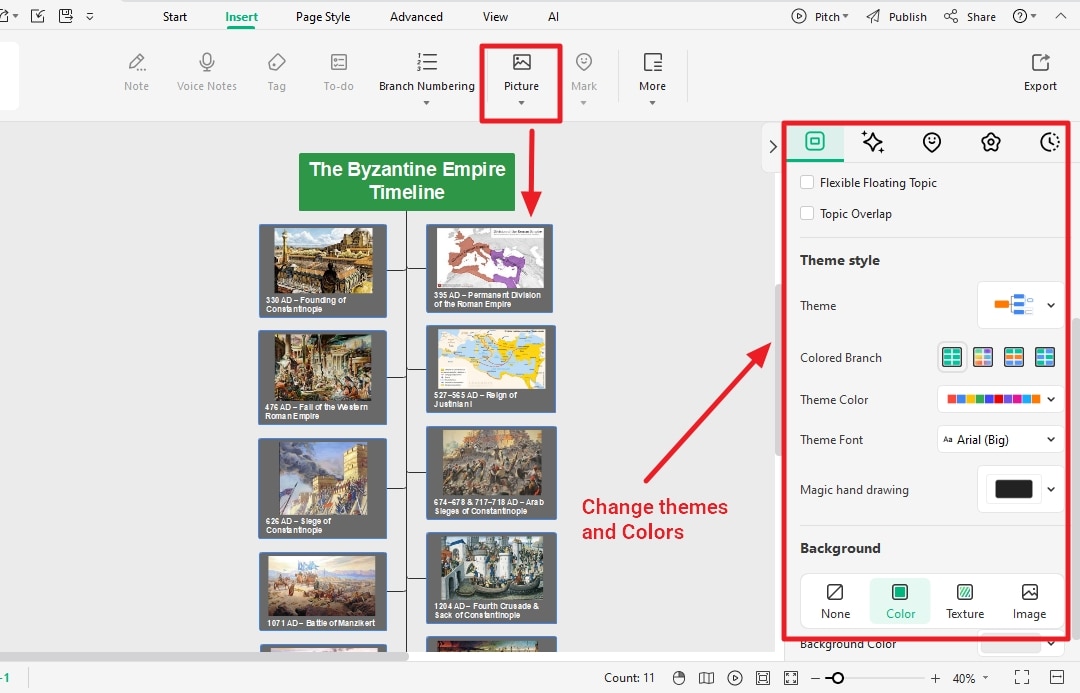This screenshot has height=693, width=1080.
Task: Open the Help question mark menu
Action: 1024,17
